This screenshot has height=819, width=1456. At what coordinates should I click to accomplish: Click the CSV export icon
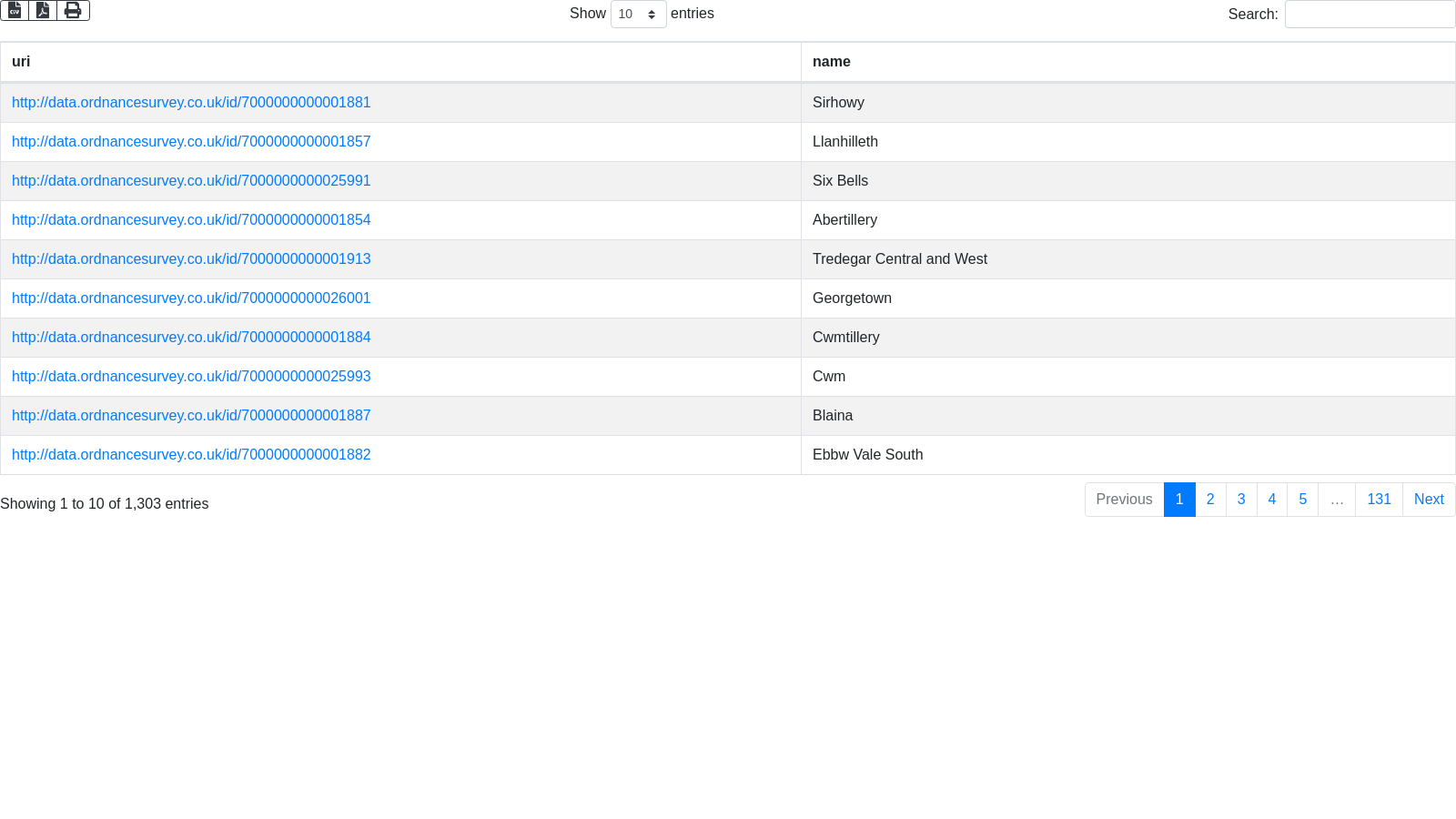[15, 10]
